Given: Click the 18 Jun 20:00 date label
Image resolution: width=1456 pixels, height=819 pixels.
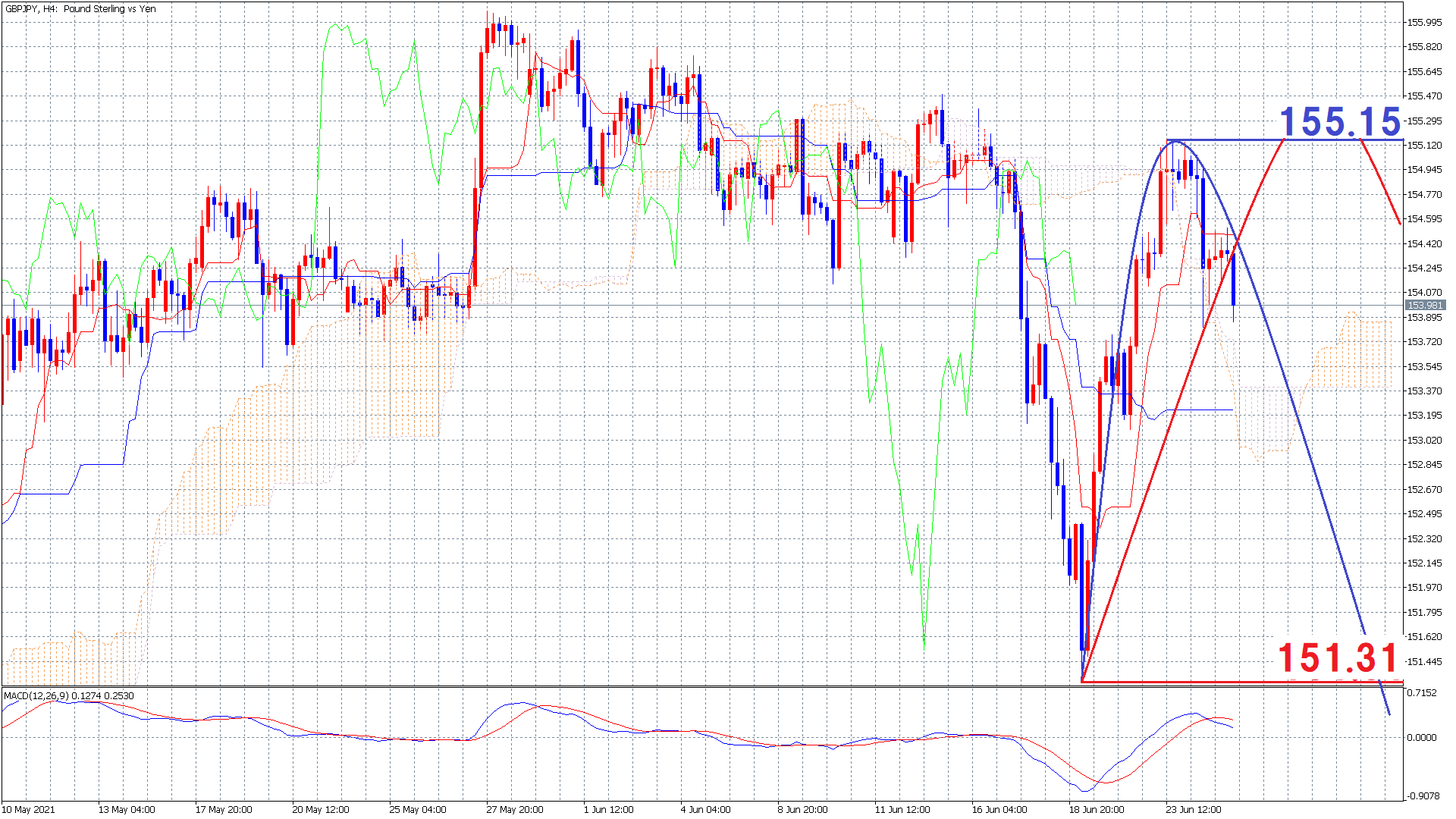Looking at the screenshot, I should tap(1097, 809).
